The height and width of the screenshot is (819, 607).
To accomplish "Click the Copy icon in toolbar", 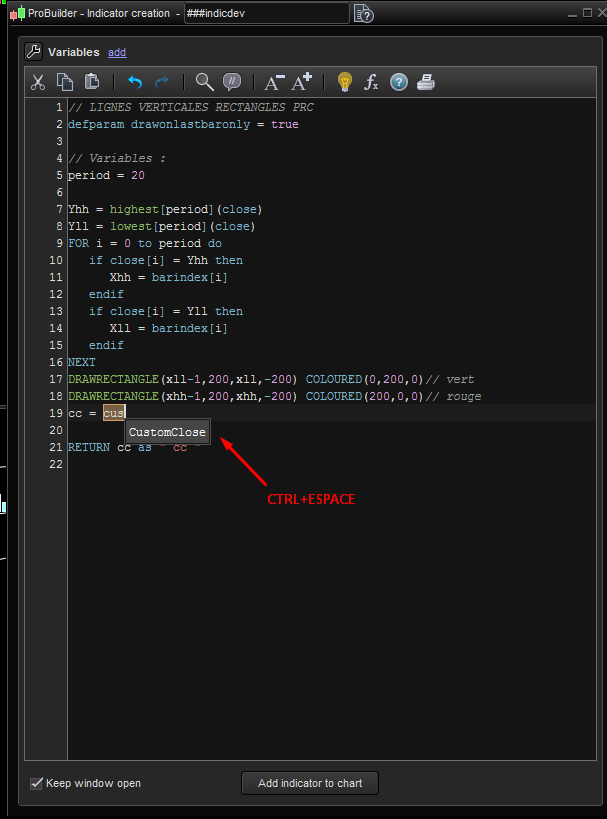I will pyautogui.click(x=65, y=82).
